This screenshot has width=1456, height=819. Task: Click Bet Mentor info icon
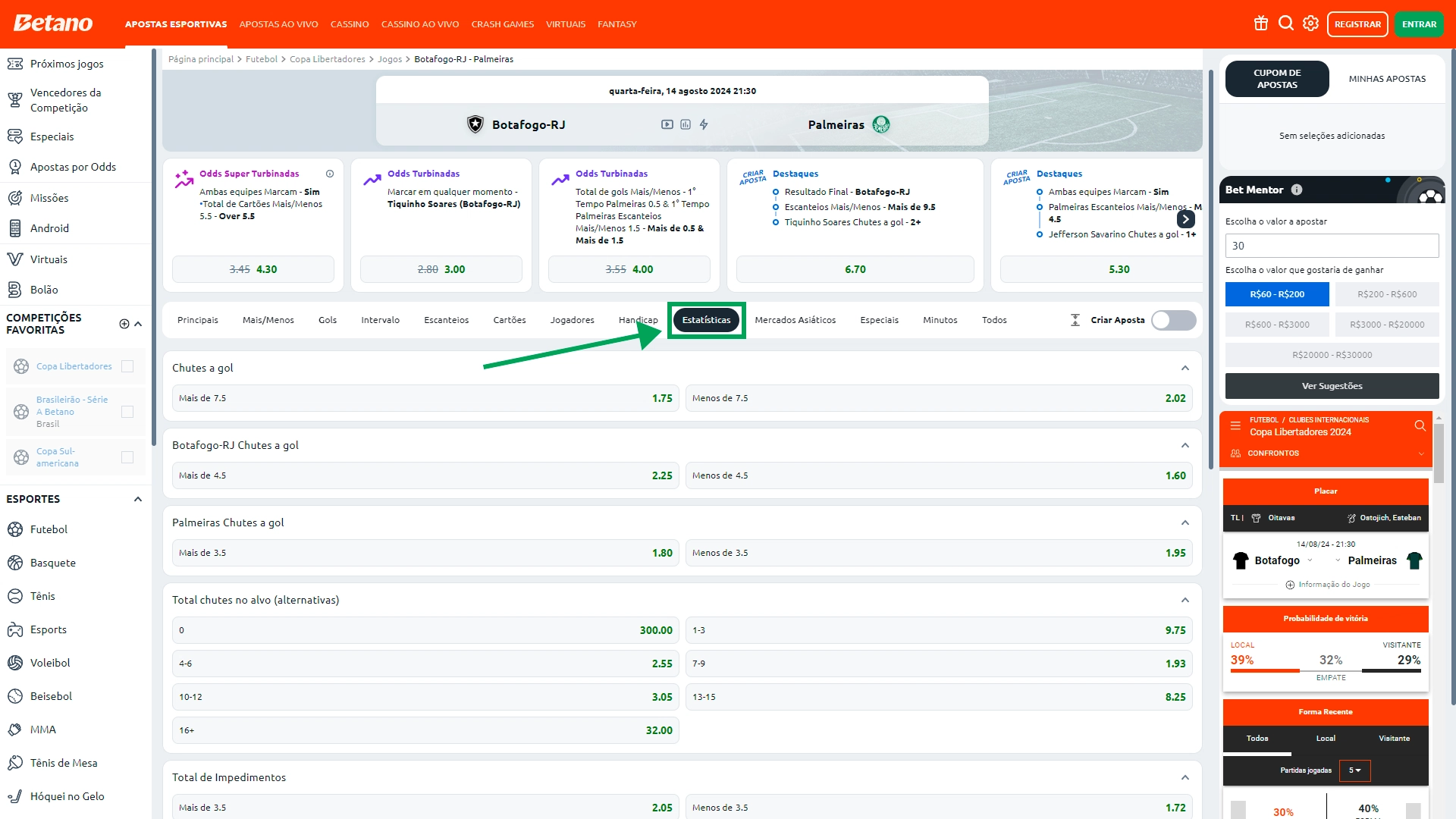point(1297,190)
